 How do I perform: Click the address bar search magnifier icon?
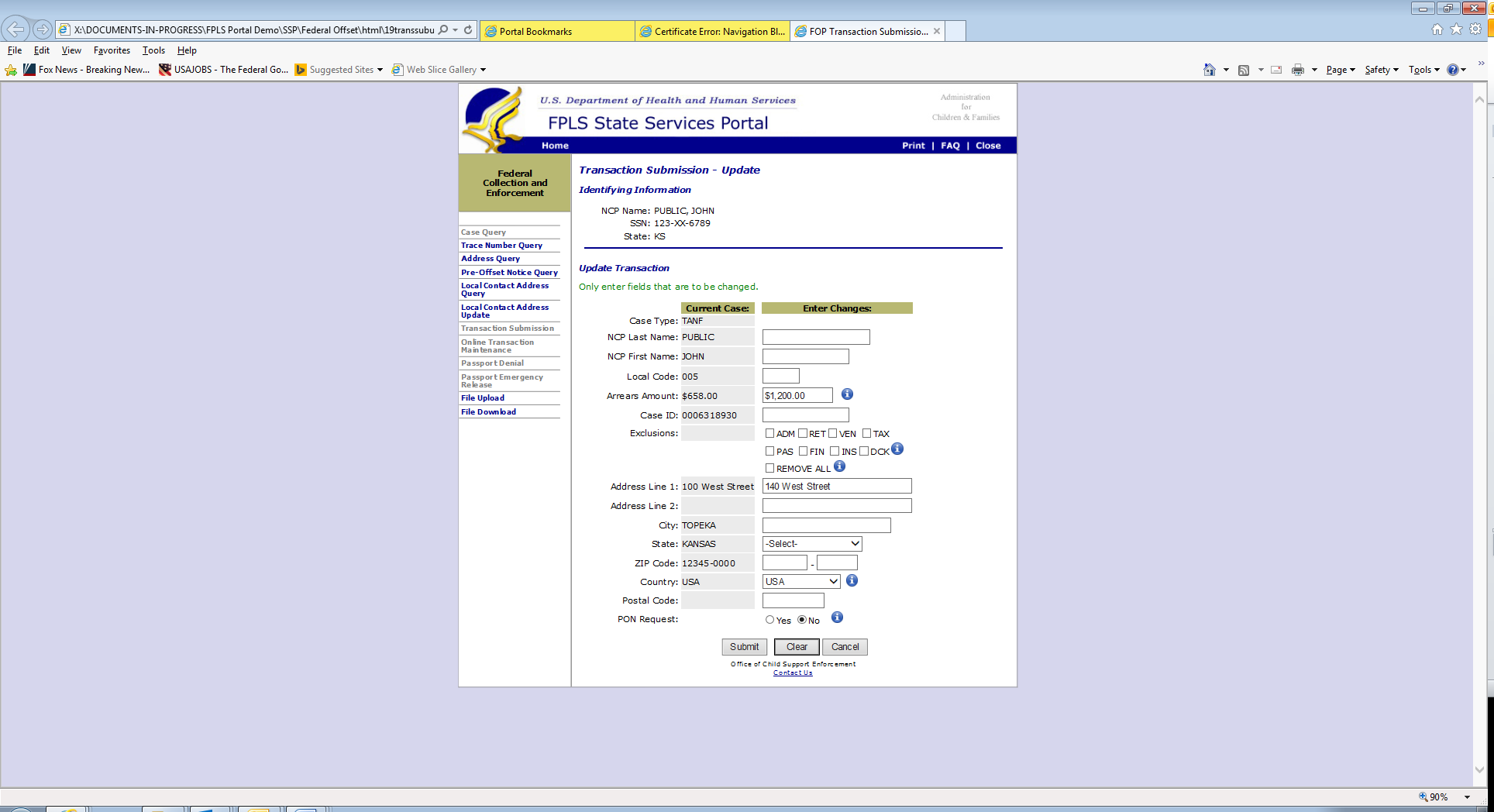[x=443, y=30]
